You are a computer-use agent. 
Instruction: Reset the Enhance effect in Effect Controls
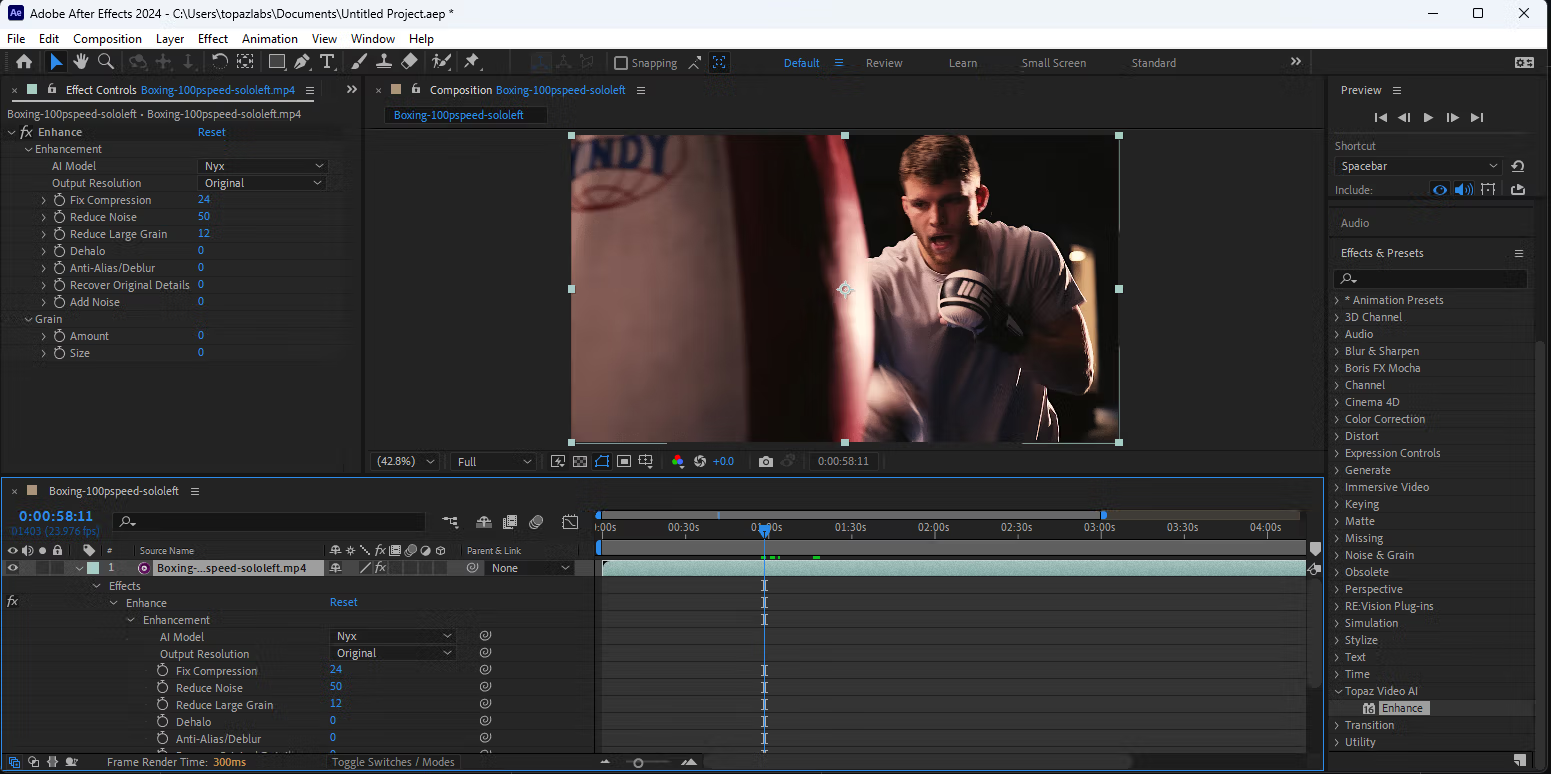[211, 132]
